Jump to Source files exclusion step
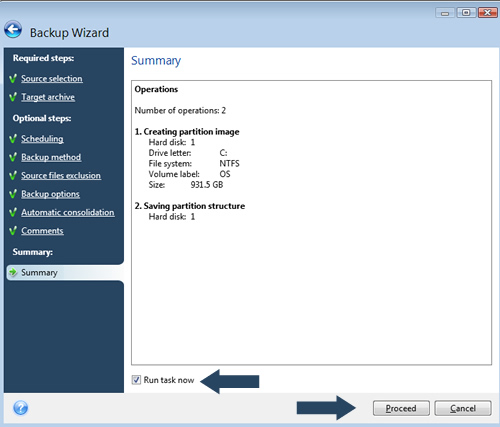Image resolution: width=500 pixels, height=427 pixels. [61, 175]
